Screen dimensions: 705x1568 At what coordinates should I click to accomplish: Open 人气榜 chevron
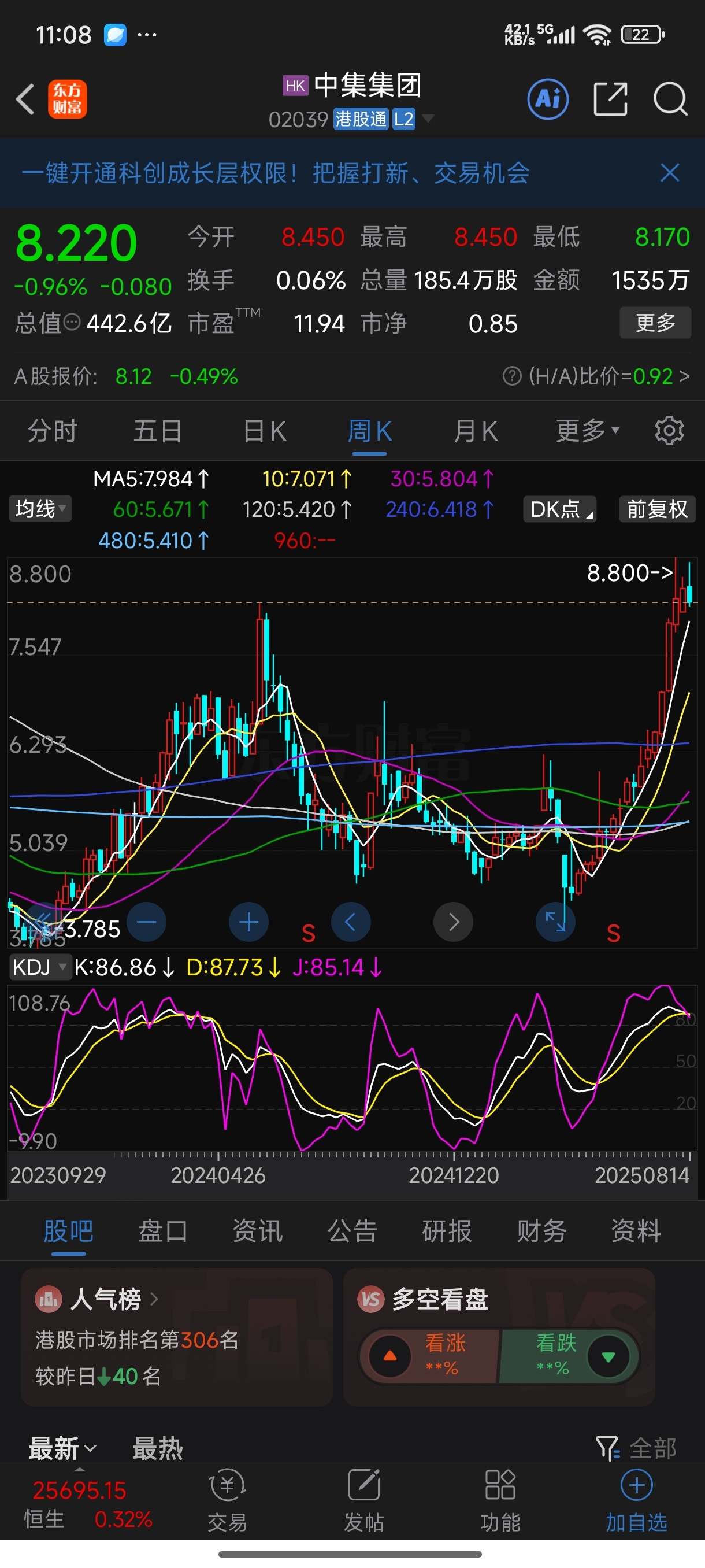(154, 1300)
